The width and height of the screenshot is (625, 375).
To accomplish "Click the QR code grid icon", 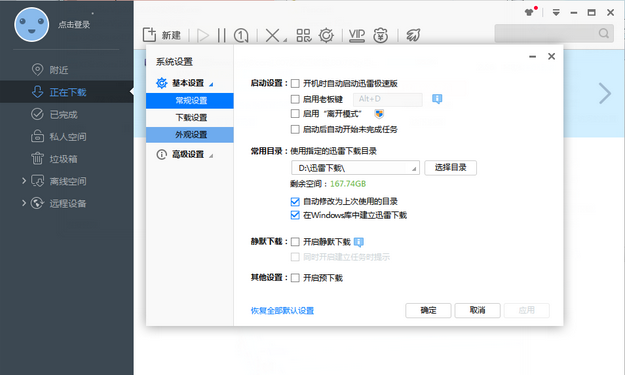I will coord(303,35).
